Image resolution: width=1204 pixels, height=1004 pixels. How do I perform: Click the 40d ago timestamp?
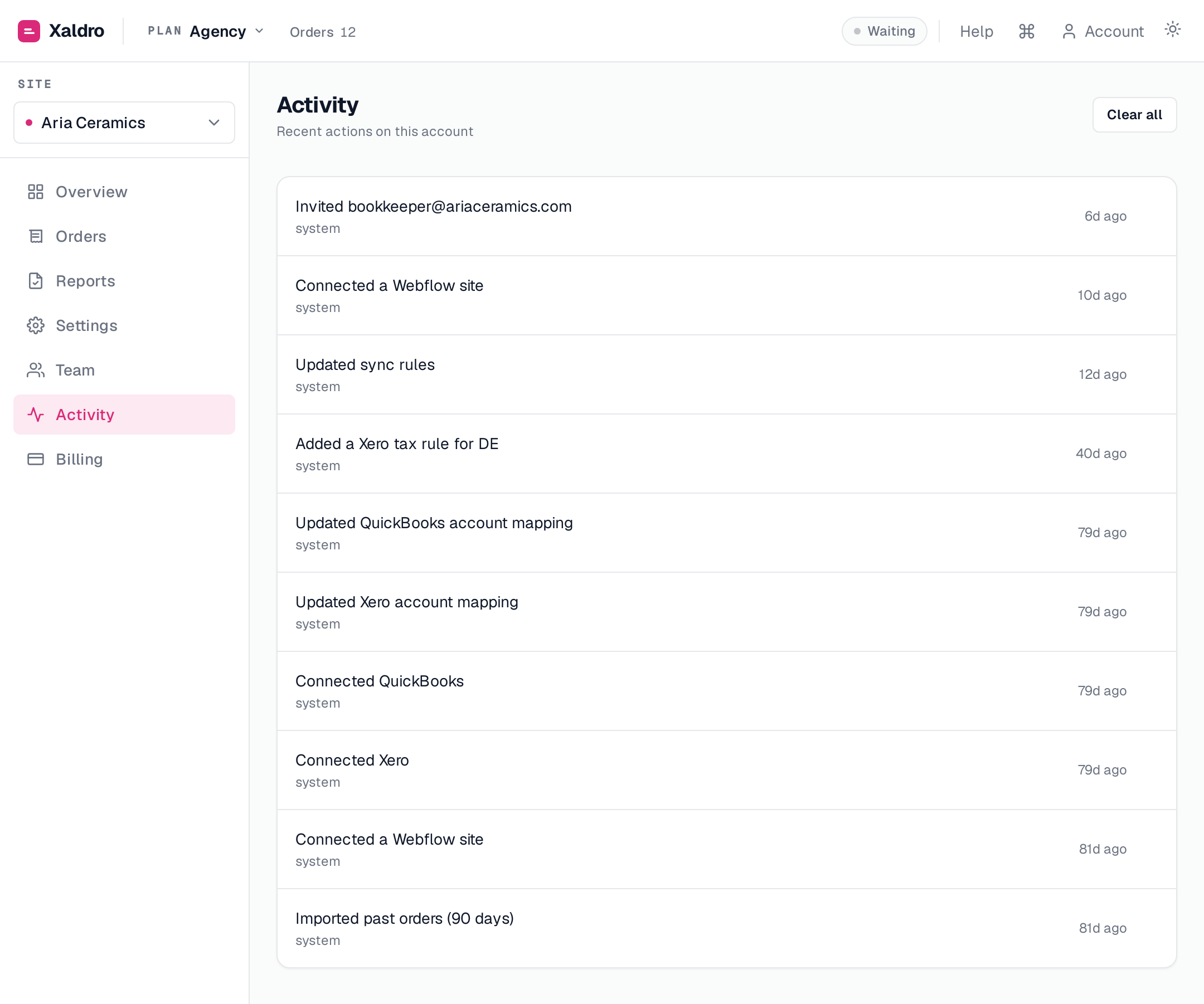pos(1101,454)
